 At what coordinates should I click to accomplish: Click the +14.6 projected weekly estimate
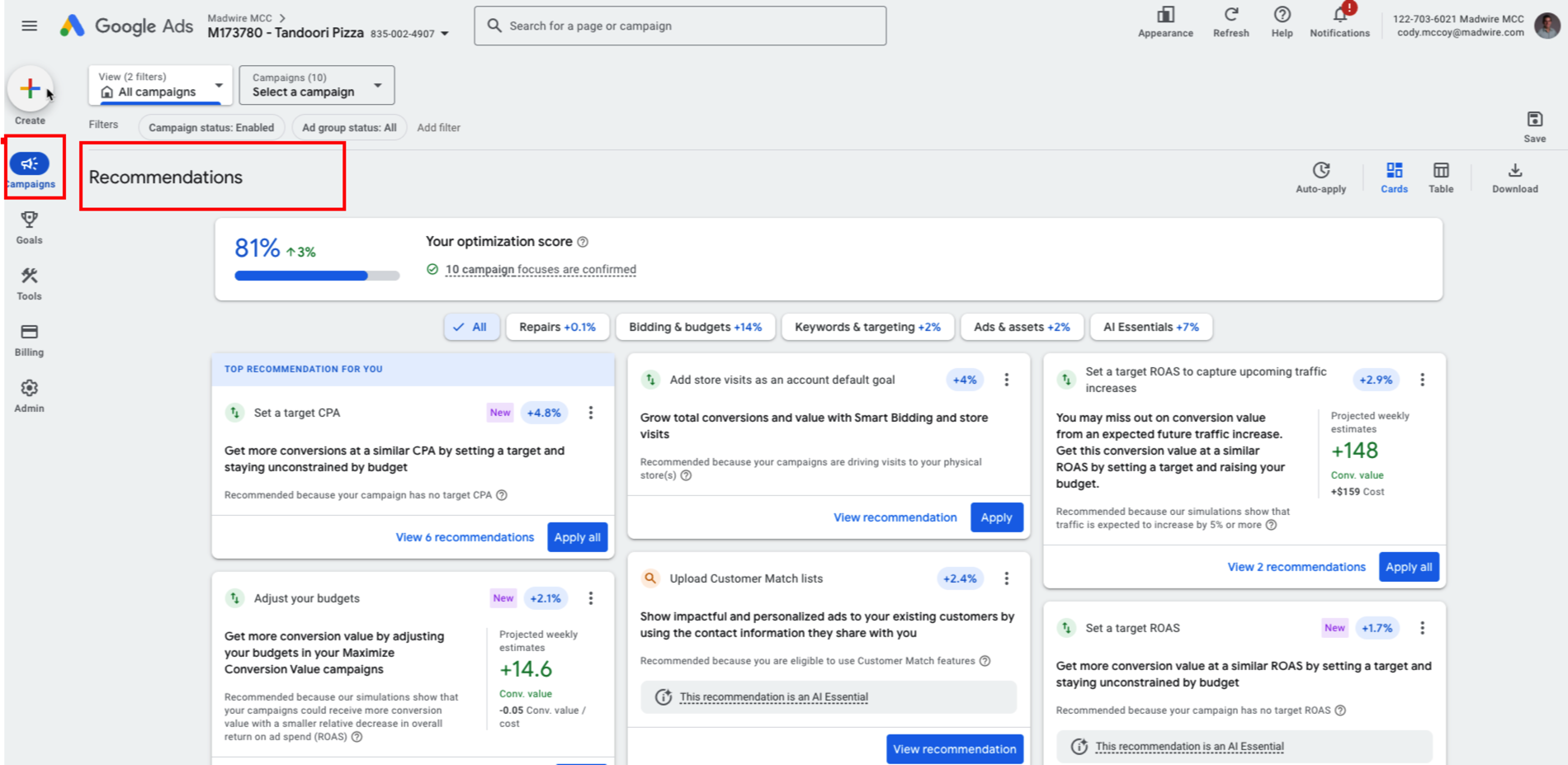526,669
